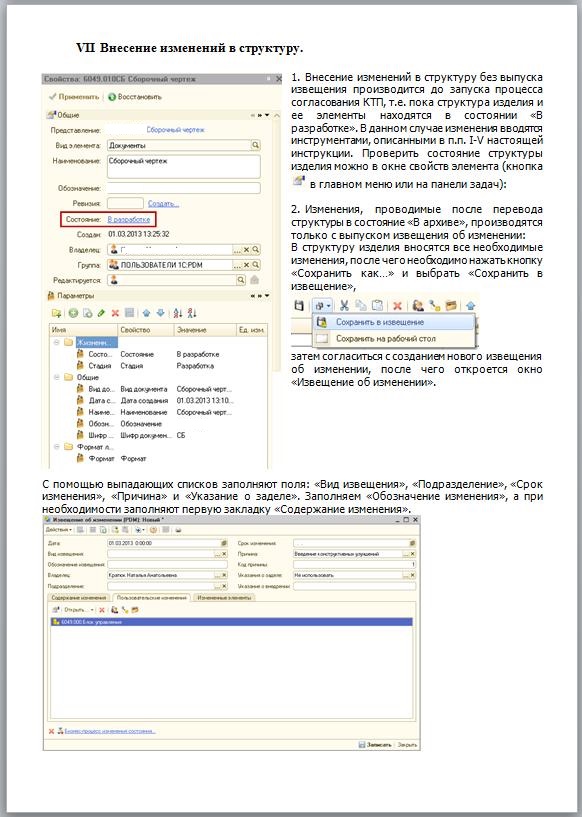
Task: Collapse the Жизненн... tree folder
Action: [56, 342]
